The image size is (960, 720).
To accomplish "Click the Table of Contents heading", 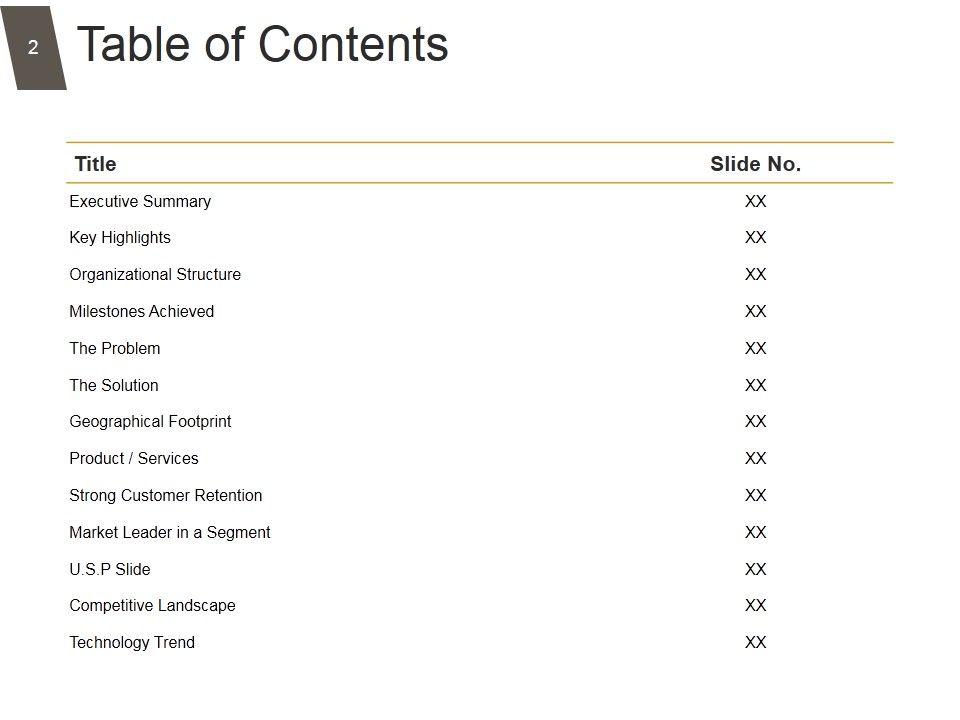I will [263, 45].
